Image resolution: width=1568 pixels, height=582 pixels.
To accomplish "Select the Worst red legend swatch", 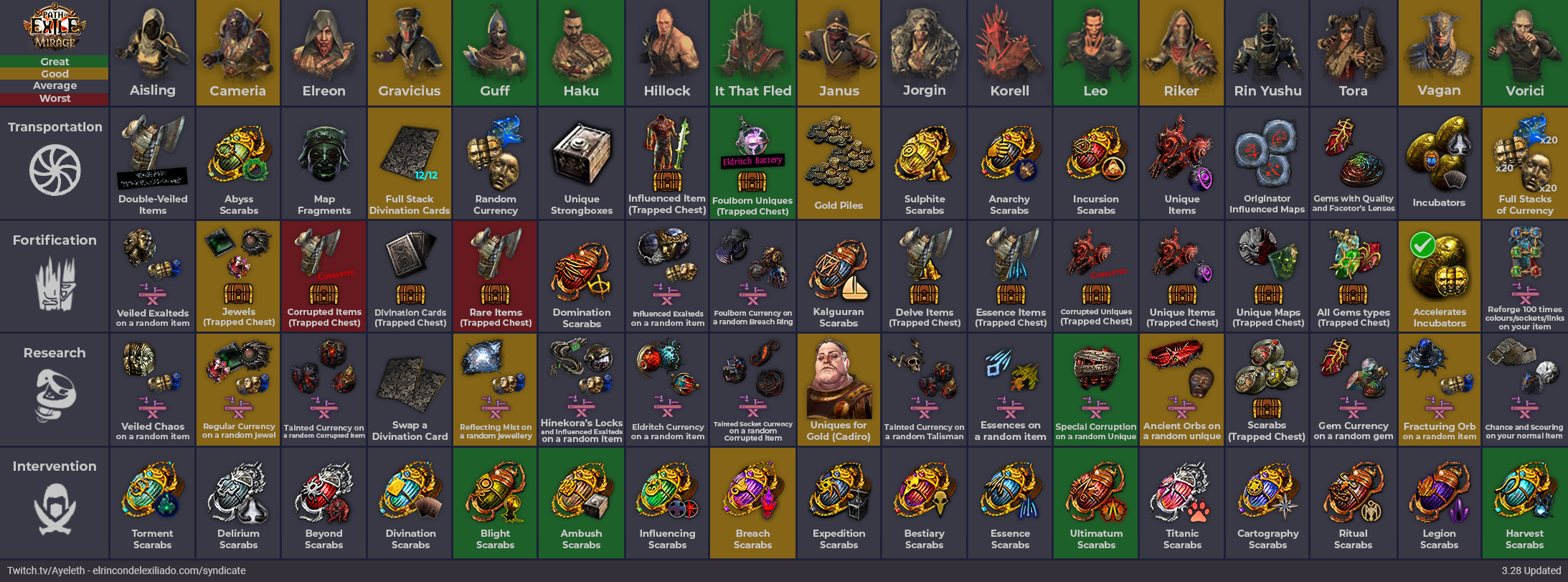I will pos(55,98).
